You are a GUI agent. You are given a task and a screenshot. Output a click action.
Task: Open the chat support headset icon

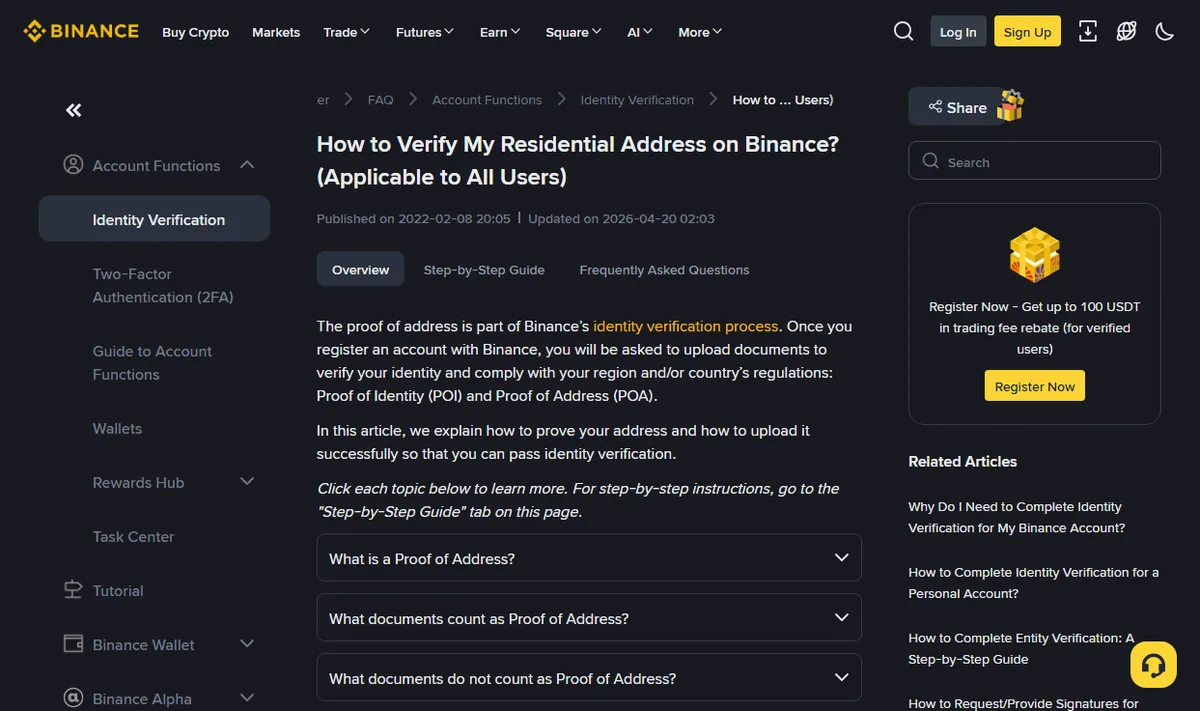click(1153, 665)
